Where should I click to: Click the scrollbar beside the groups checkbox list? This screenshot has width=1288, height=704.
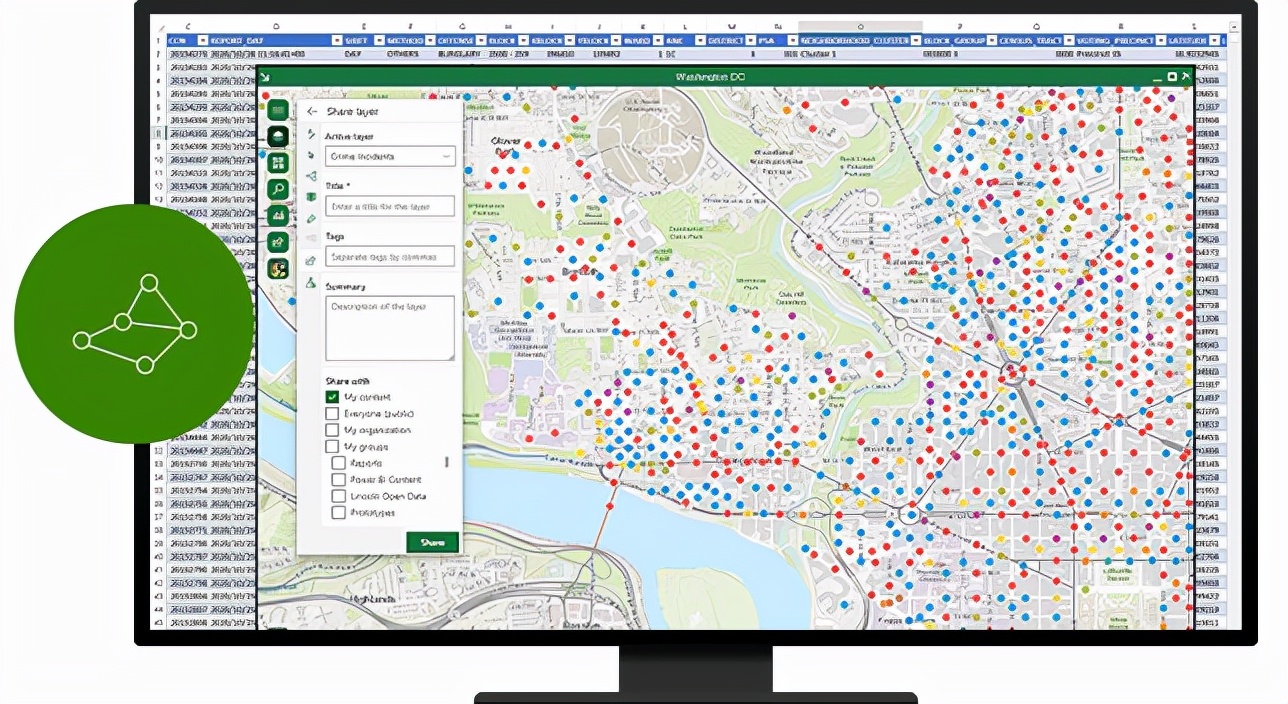coord(447,462)
